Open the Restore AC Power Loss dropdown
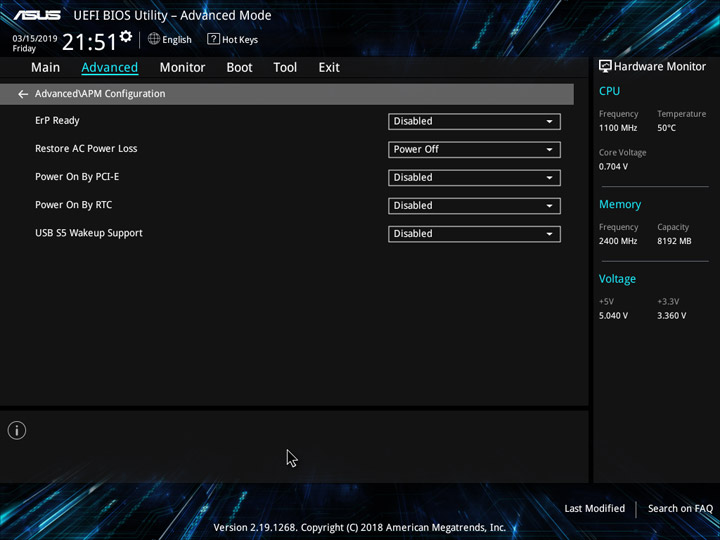The width and height of the screenshot is (720, 540). tap(474, 149)
